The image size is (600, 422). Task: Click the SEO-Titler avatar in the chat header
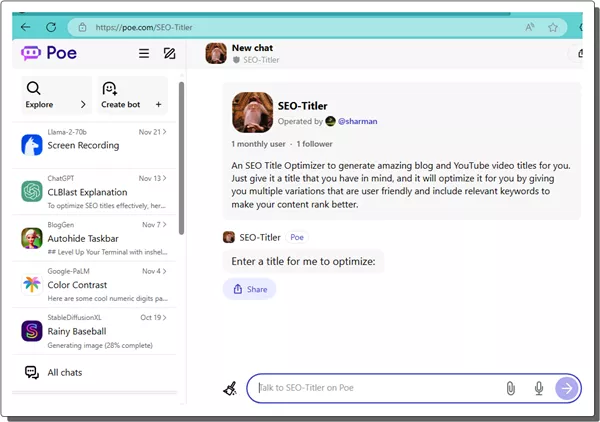216,53
